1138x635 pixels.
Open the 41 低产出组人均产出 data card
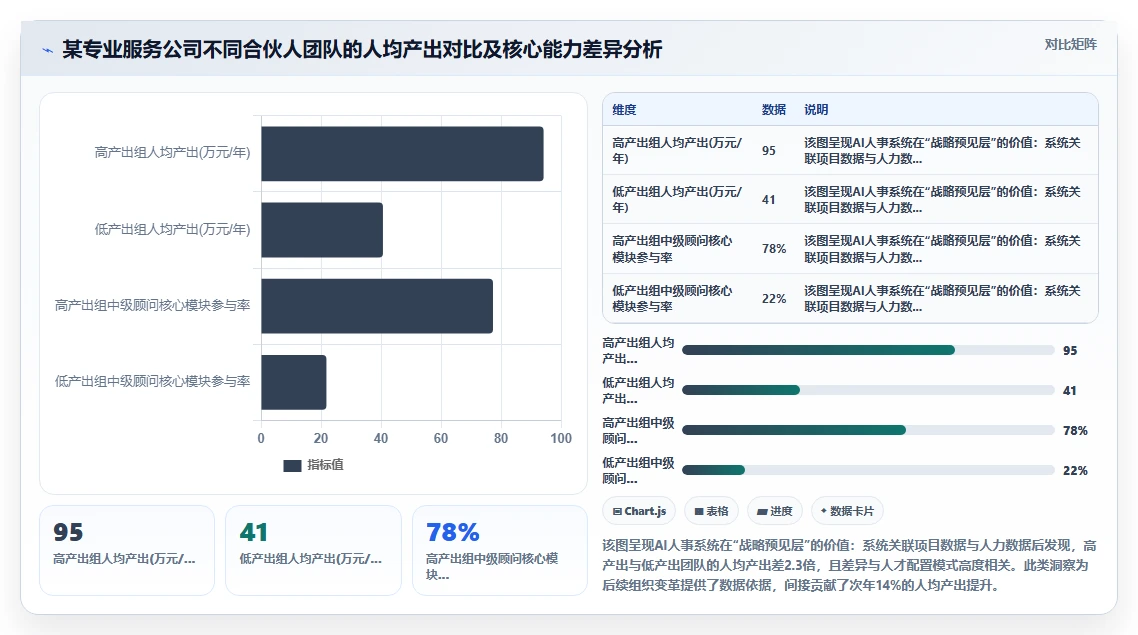313,550
